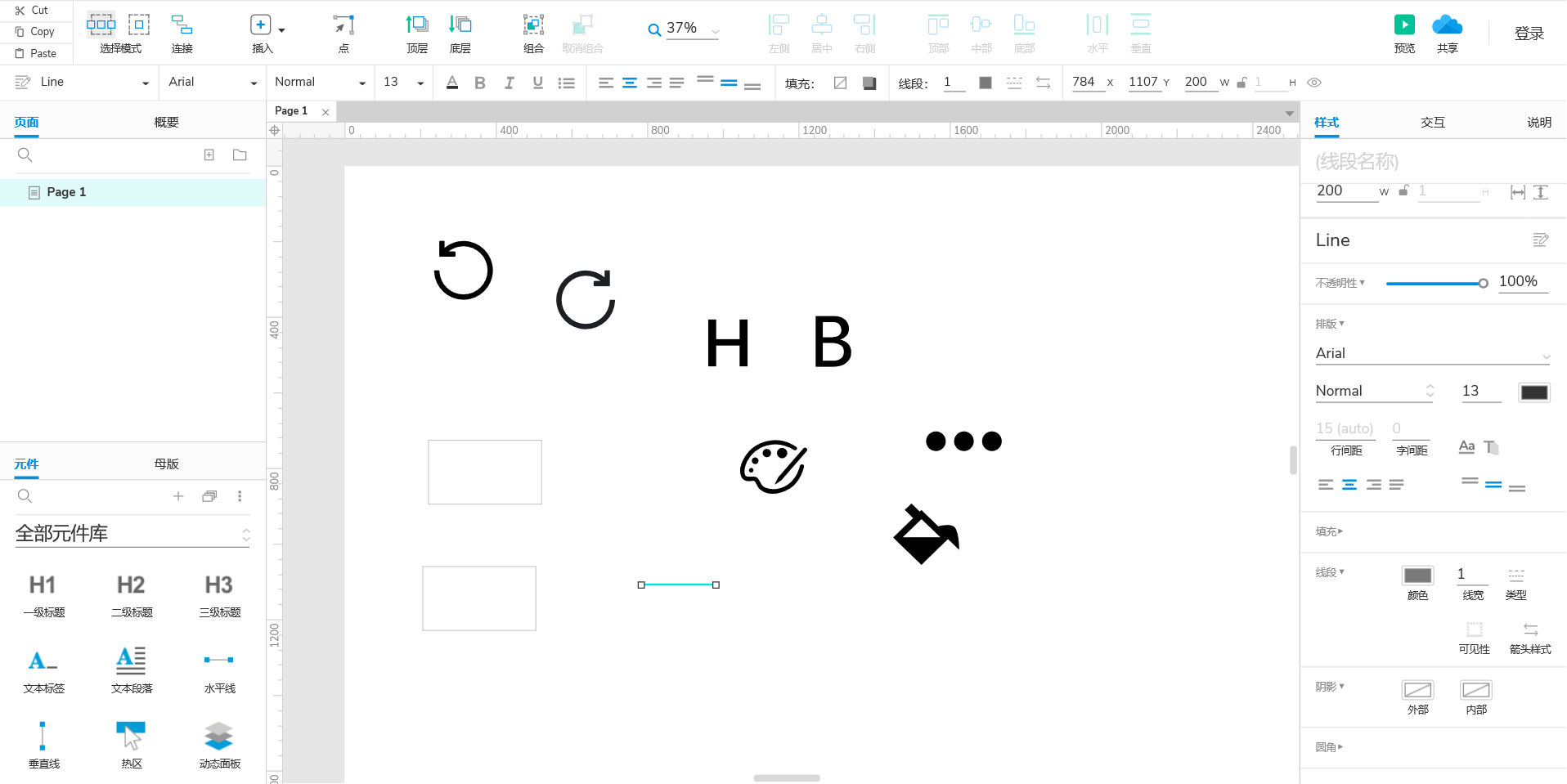The width and height of the screenshot is (1567, 784).
Task: Expand the 全部元件库 library selector
Action: click(132, 534)
